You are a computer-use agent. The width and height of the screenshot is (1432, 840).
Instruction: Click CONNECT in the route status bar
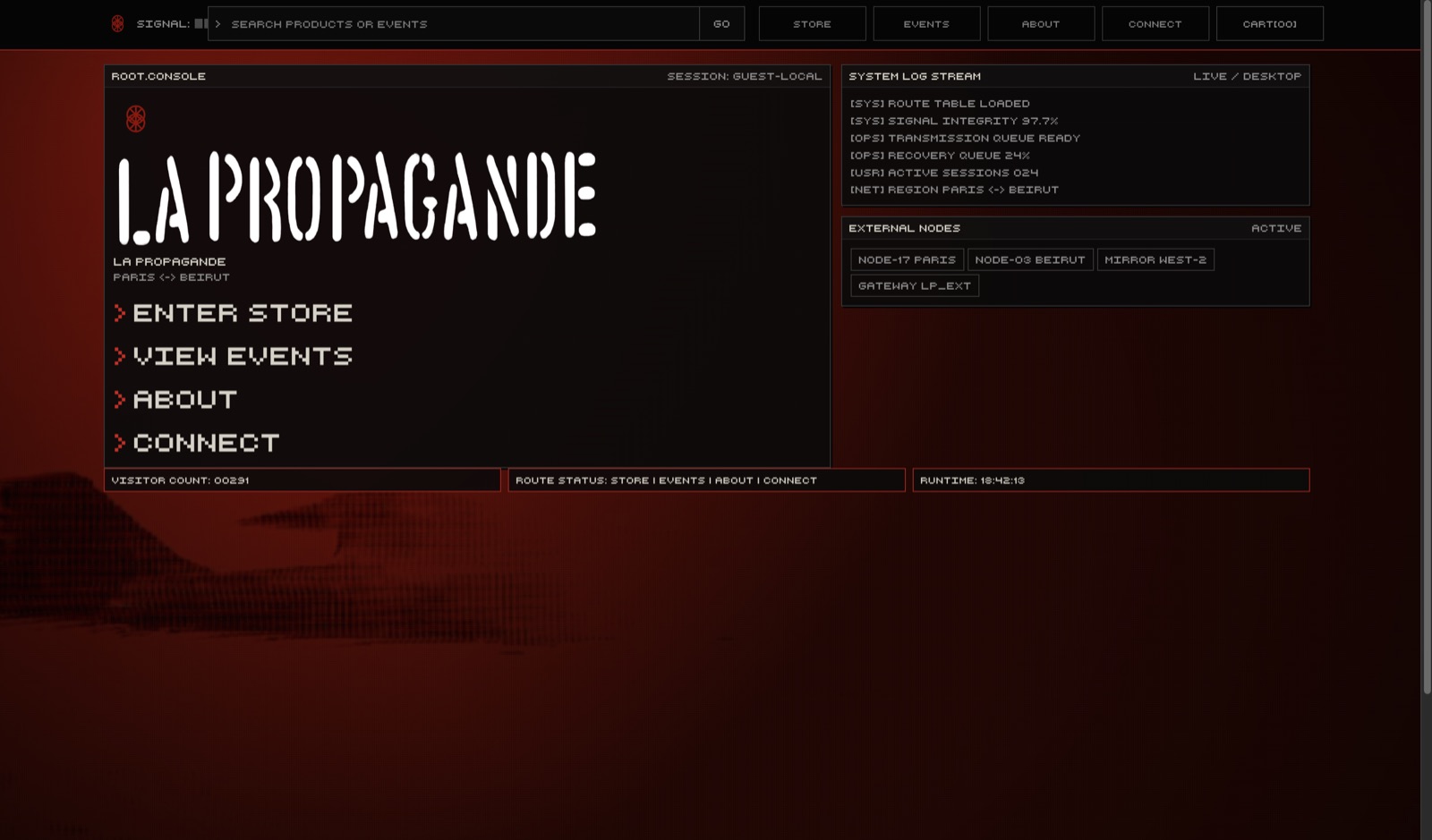790,480
